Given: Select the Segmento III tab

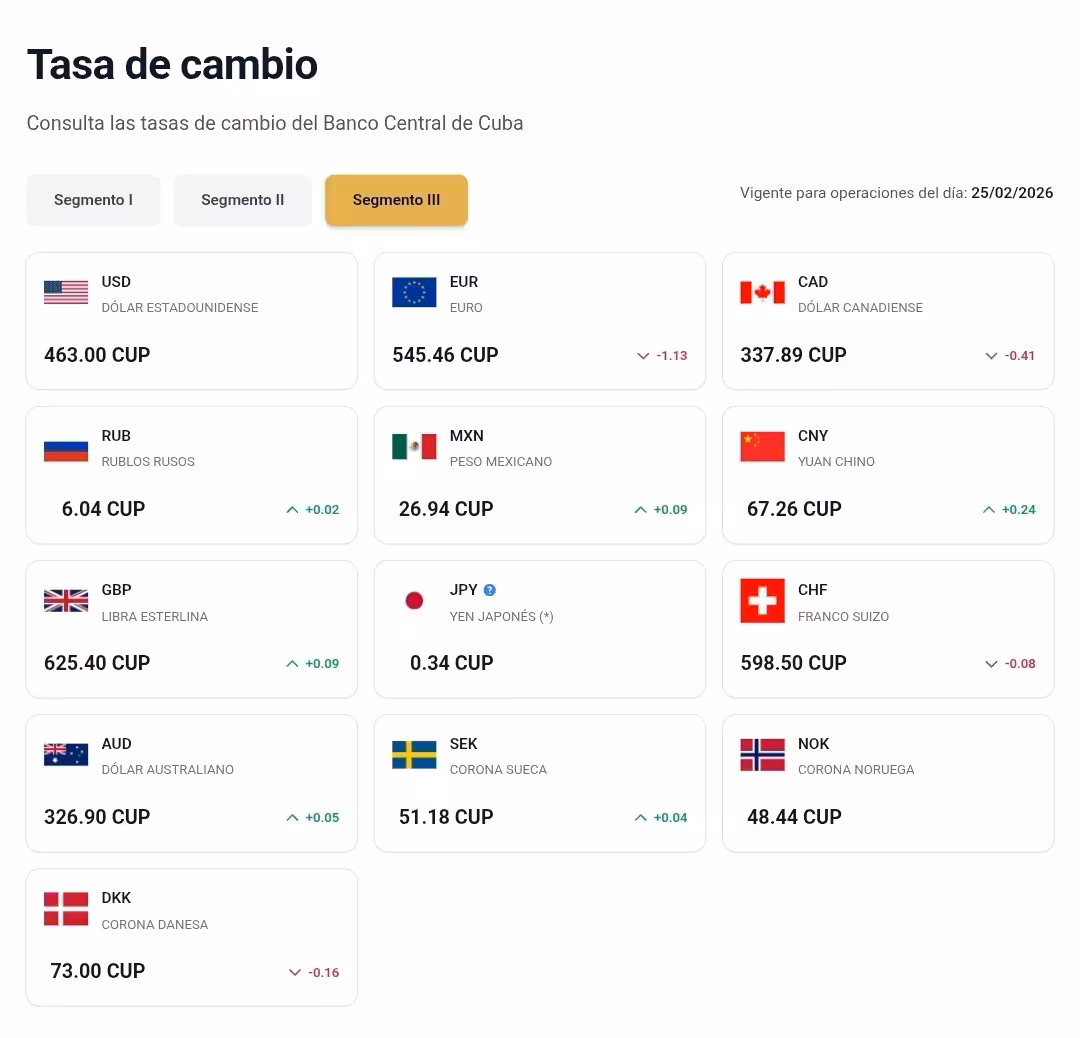Looking at the screenshot, I should coord(396,200).
